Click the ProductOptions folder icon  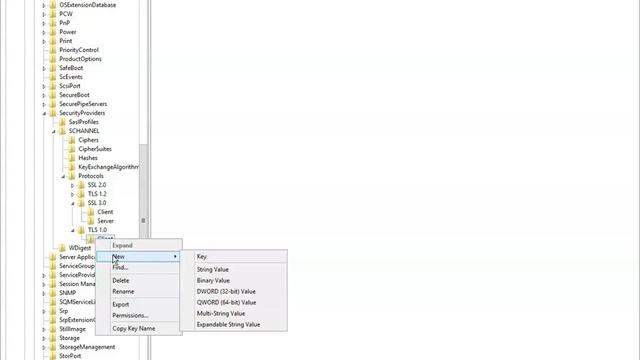pos(53,59)
